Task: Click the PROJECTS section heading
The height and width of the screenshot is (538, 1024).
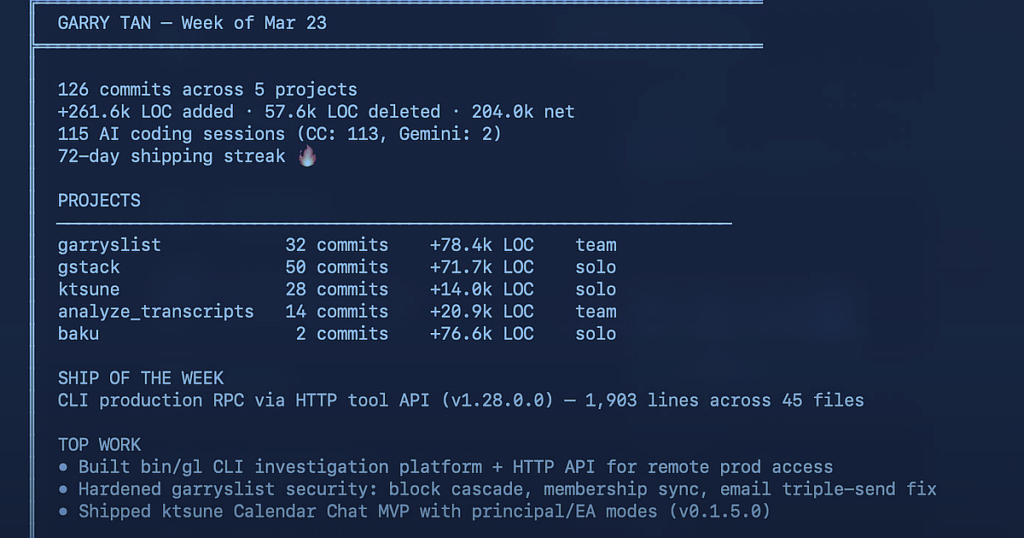Action: coord(99,200)
